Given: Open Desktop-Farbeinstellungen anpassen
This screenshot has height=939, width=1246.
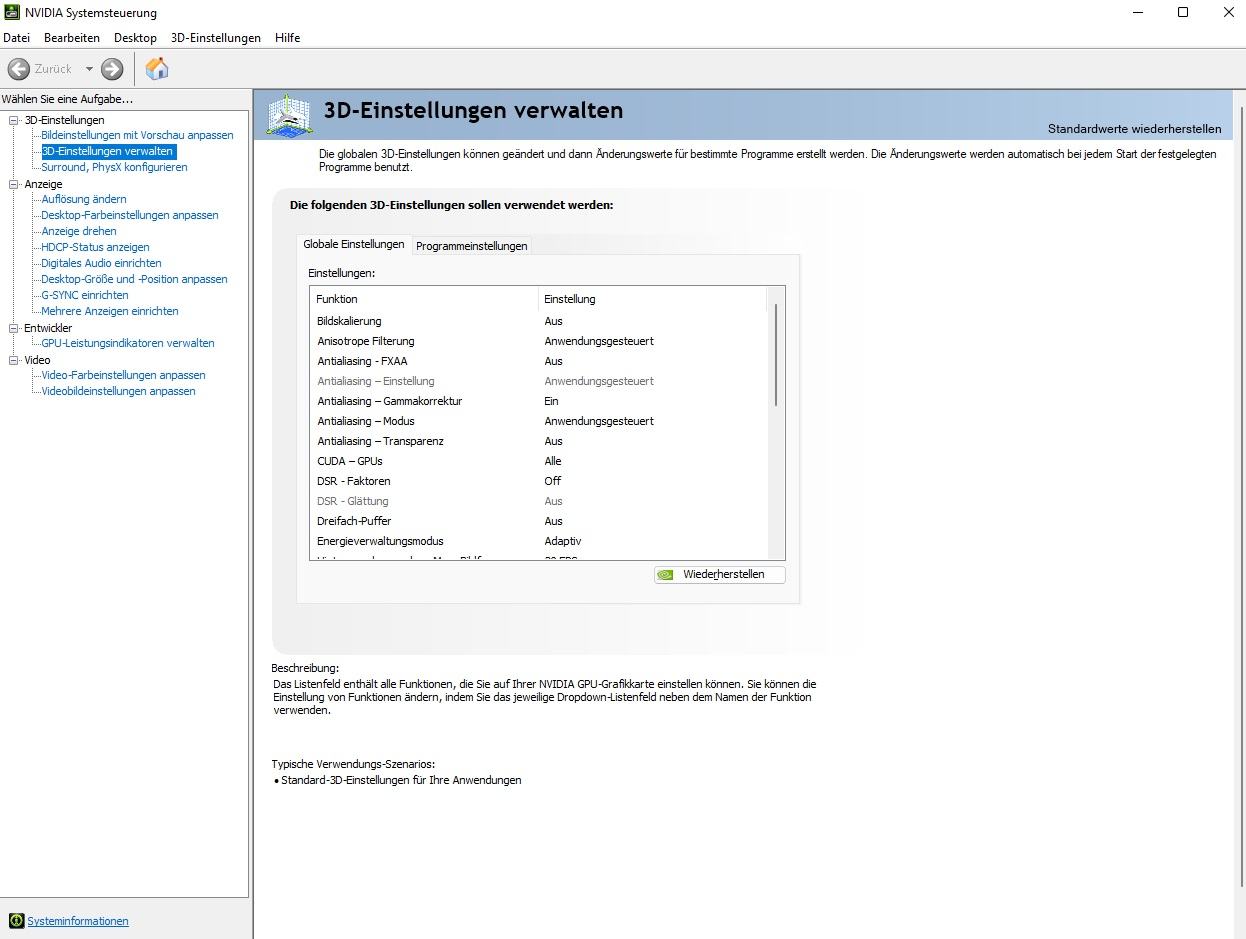Looking at the screenshot, I should tap(129, 215).
